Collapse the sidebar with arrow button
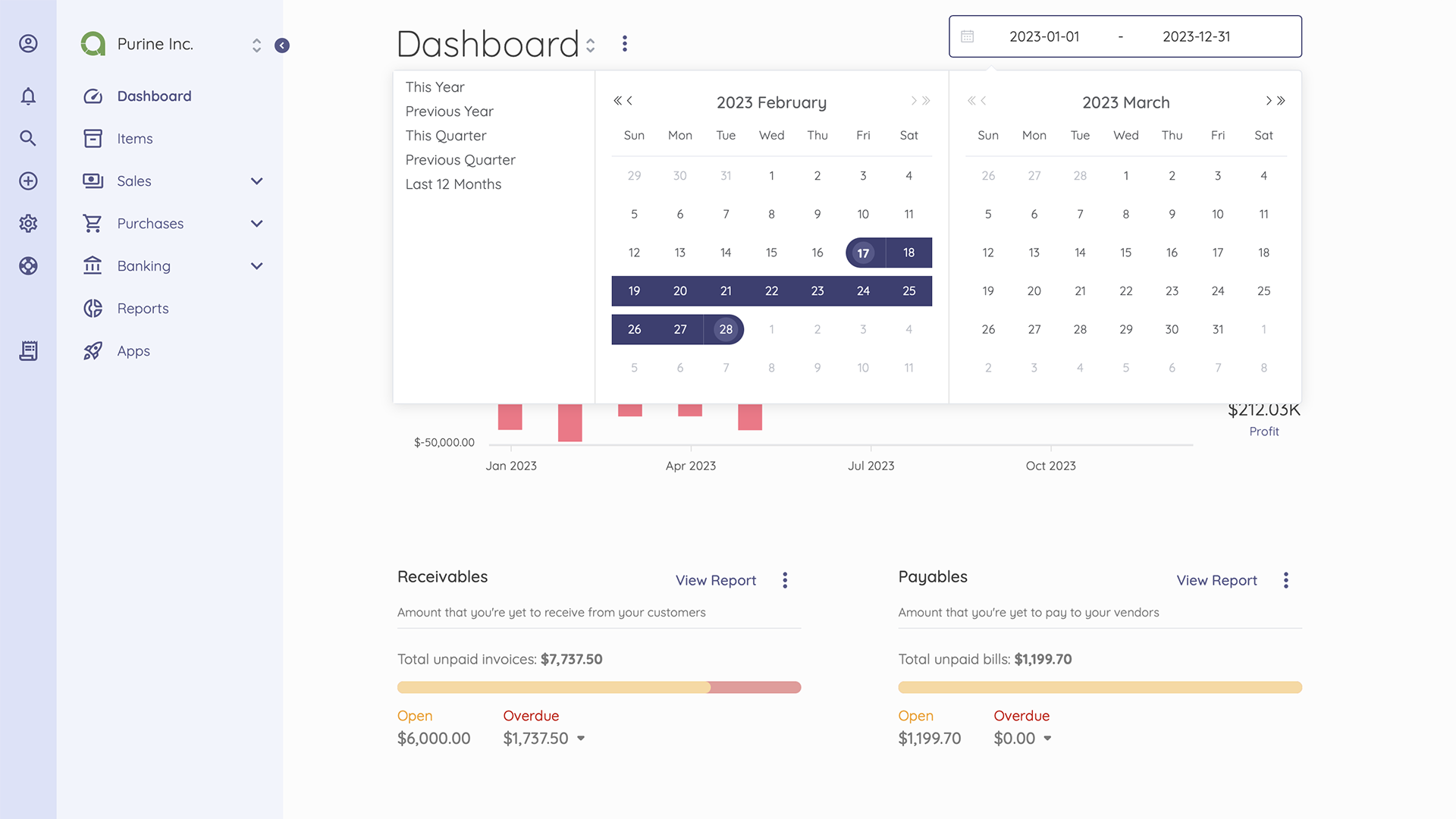This screenshot has height=819, width=1456. (x=282, y=45)
